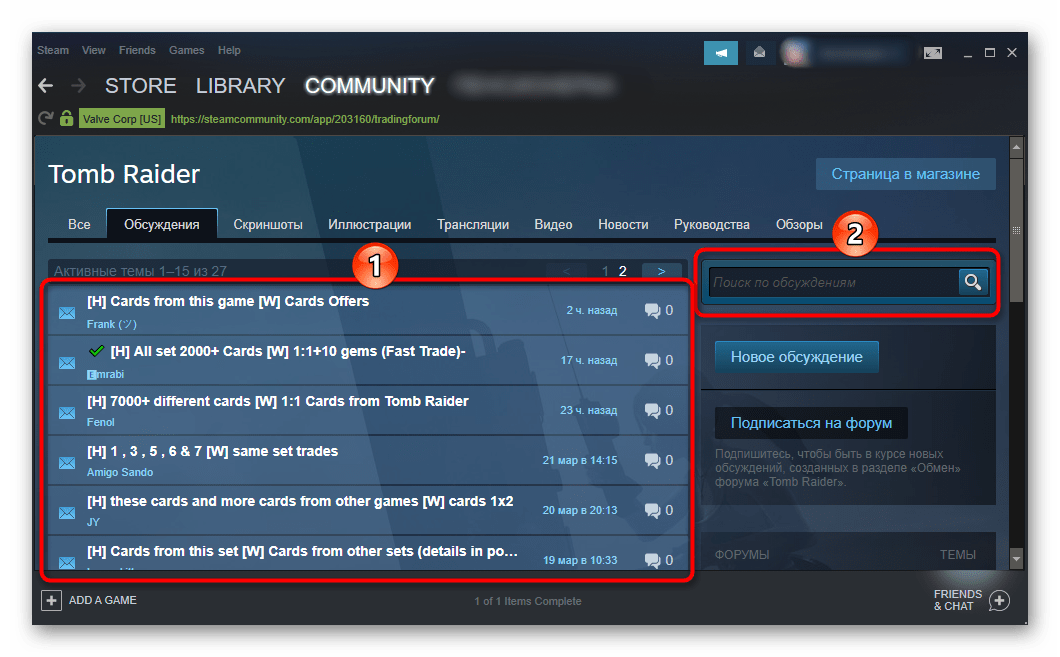This screenshot has width=1060, height=657.
Task: Switch to the Иллюстрации tab
Action: [x=370, y=224]
